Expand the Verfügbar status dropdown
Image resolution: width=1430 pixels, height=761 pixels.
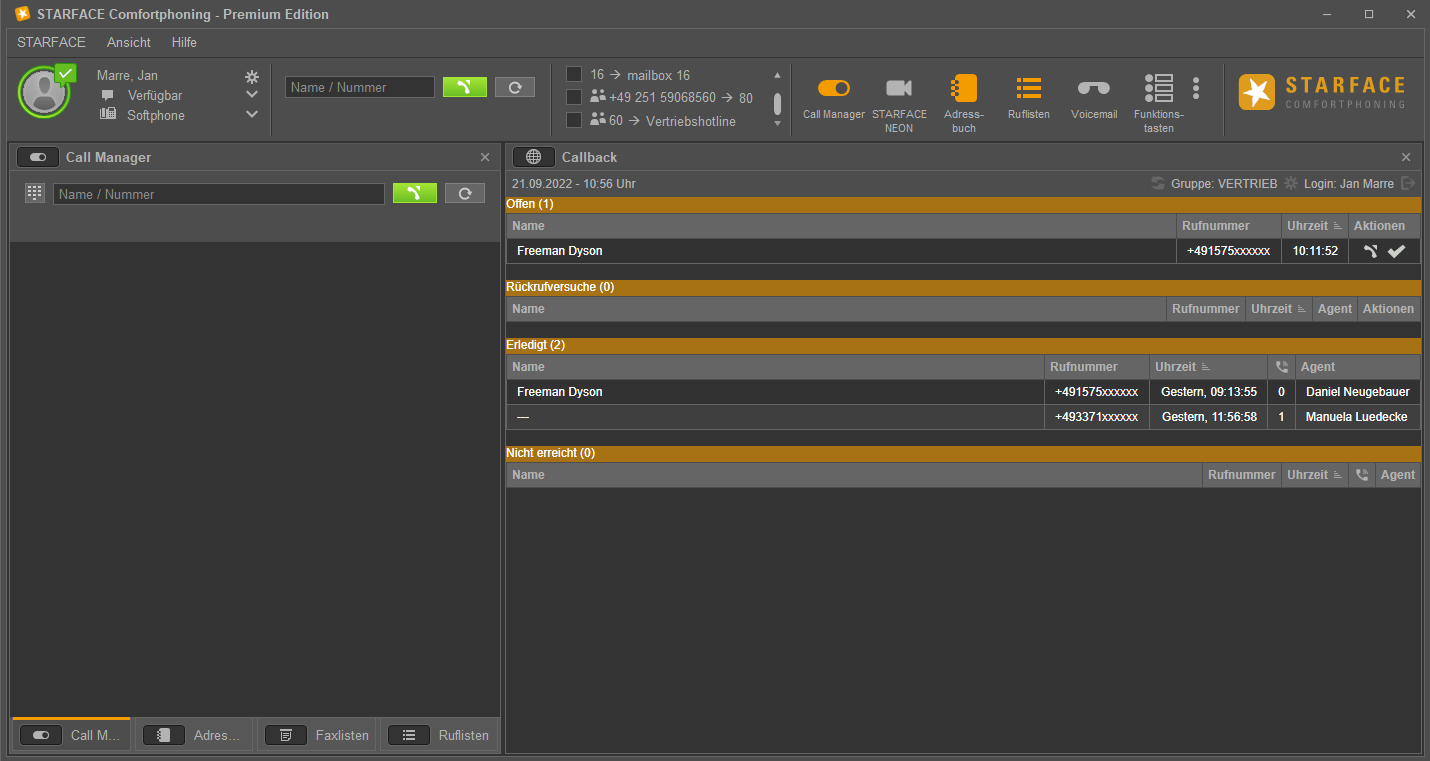pos(252,95)
